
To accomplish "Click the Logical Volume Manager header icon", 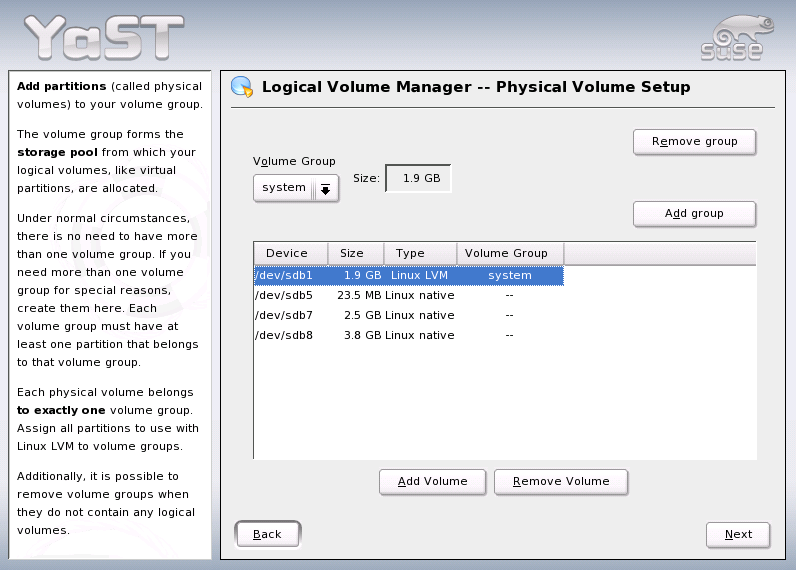I will (242, 87).
